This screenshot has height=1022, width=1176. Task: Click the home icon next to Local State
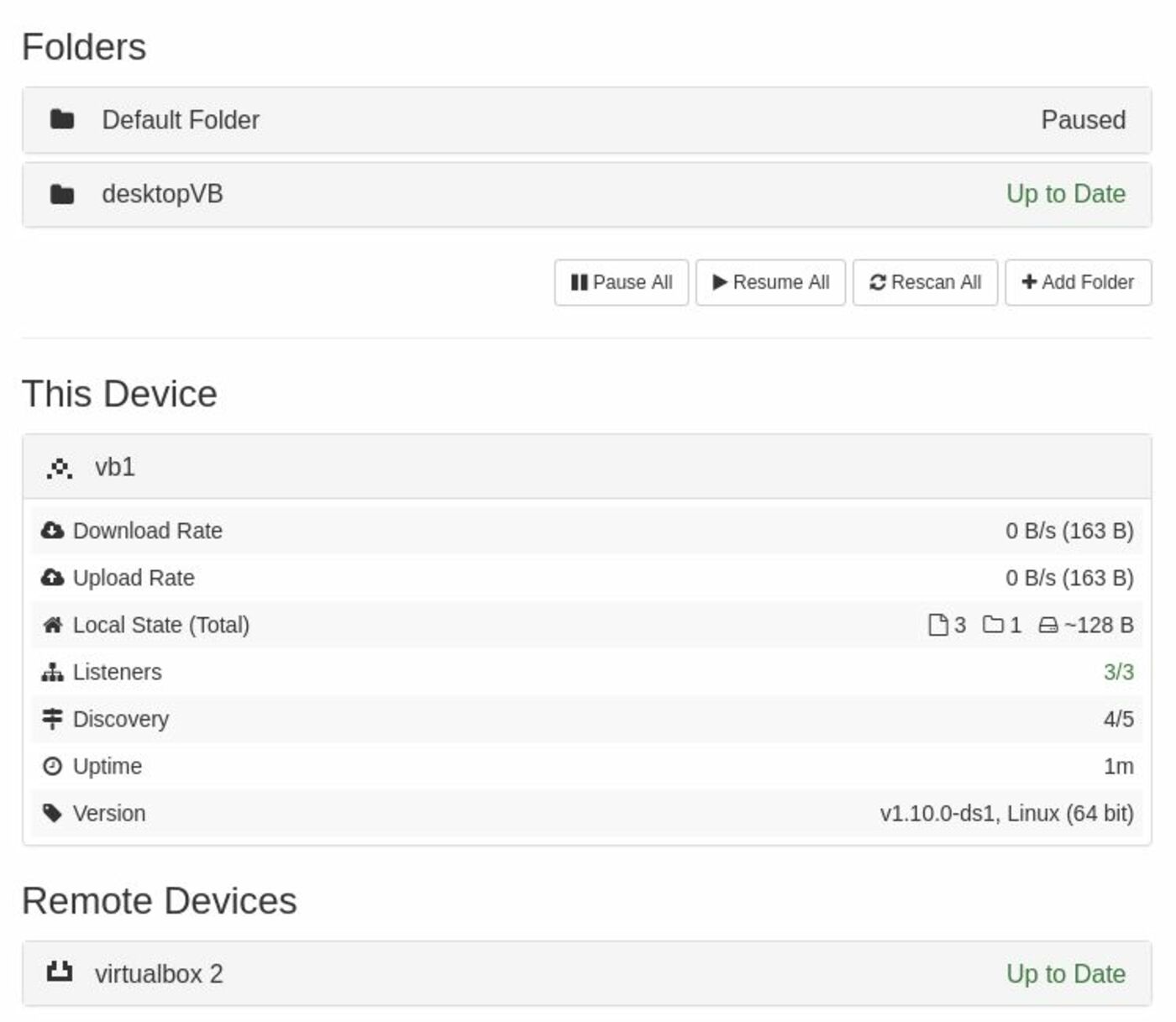pyautogui.click(x=52, y=624)
